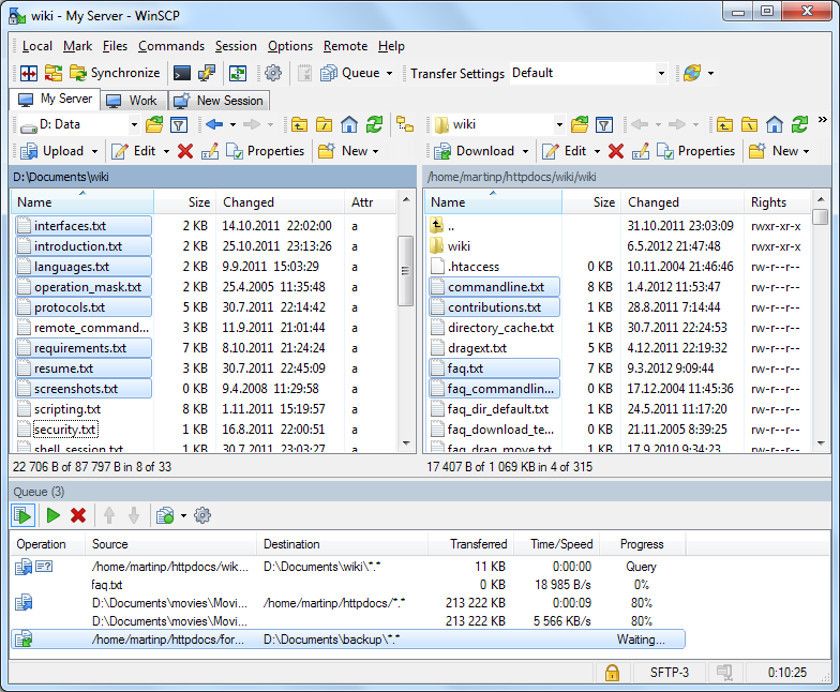
Task: Open the Remote menu
Action: tap(345, 46)
